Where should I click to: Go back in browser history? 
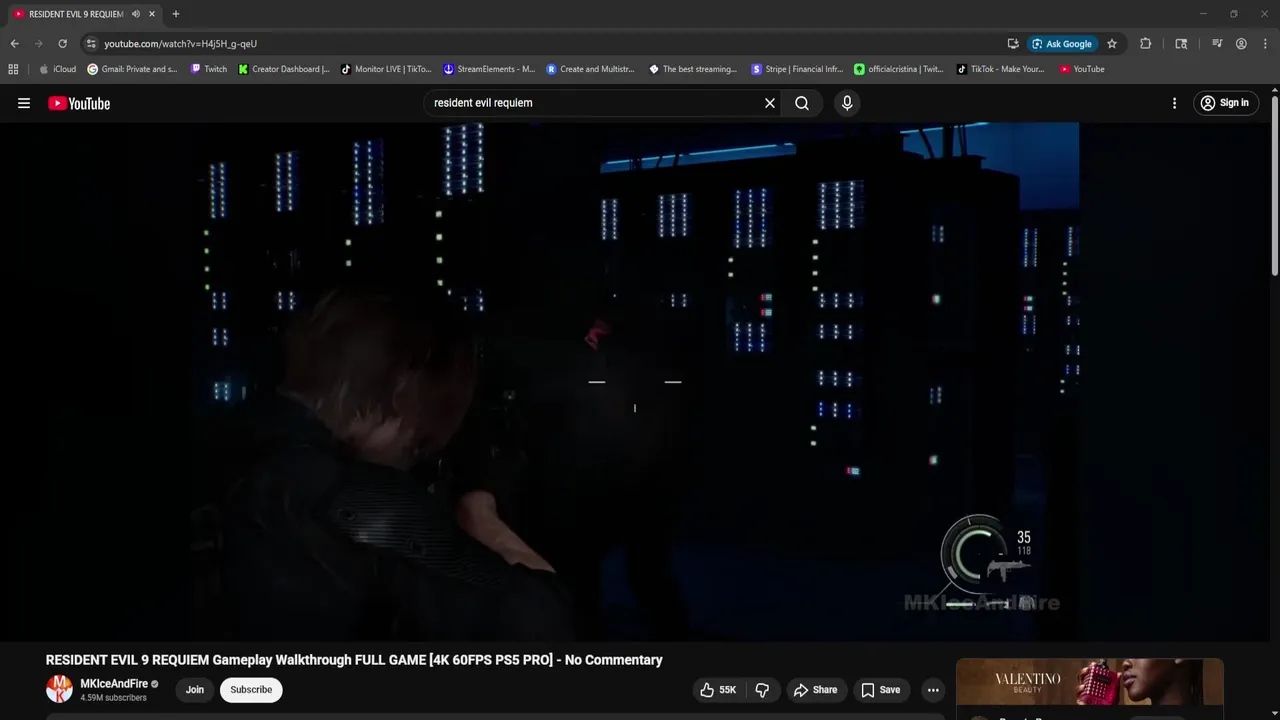(x=14, y=44)
